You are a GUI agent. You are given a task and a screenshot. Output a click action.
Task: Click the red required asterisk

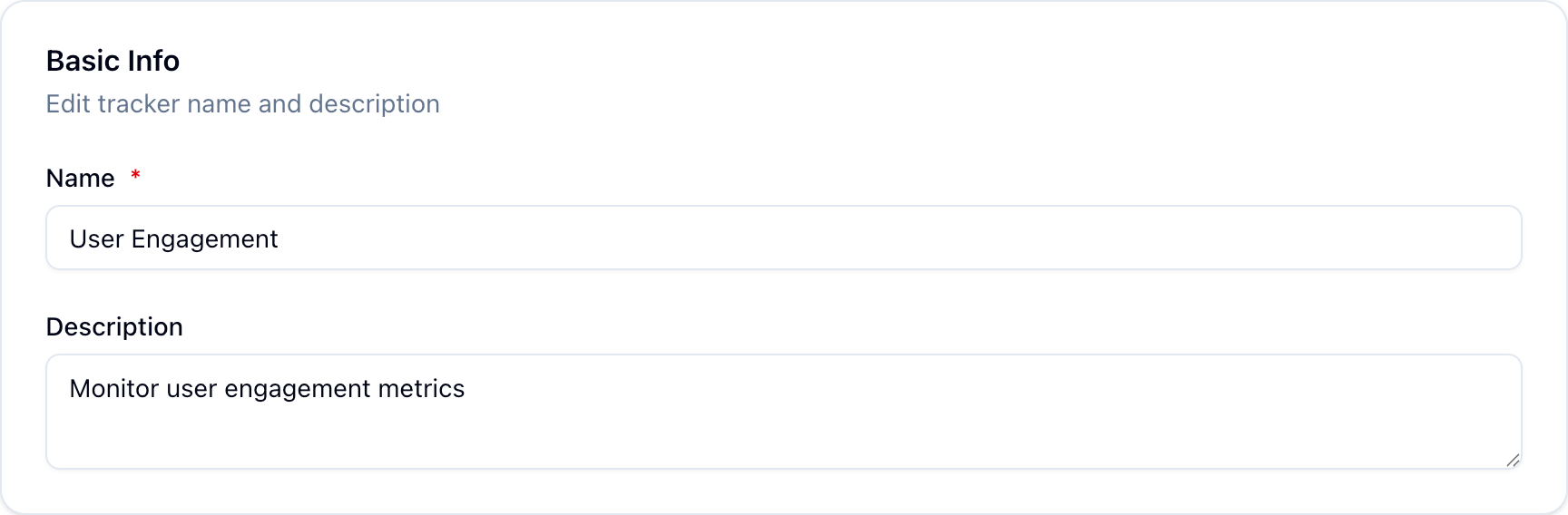[x=135, y=175]
